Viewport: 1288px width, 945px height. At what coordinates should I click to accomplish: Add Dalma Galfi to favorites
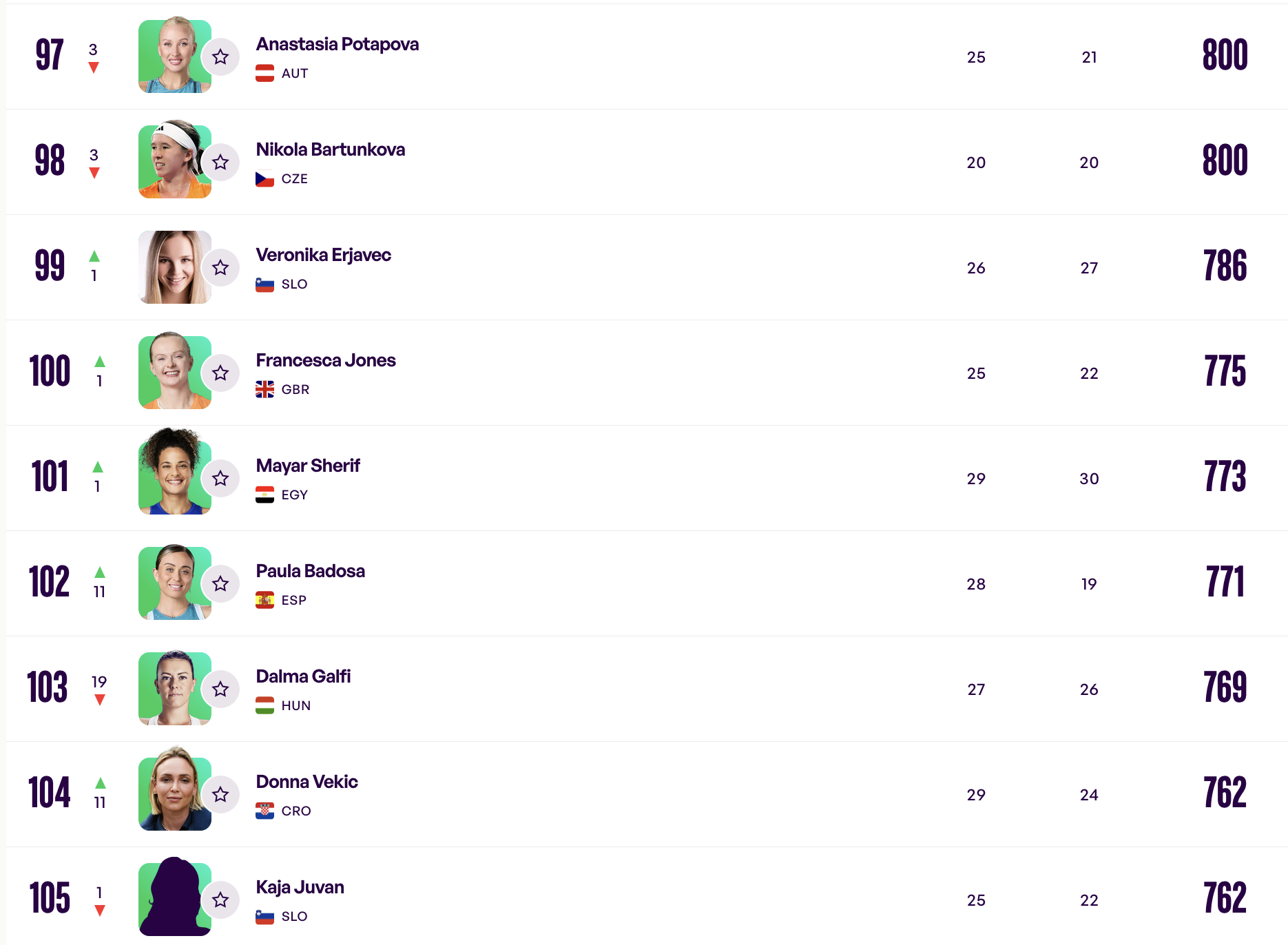(220, 689)
